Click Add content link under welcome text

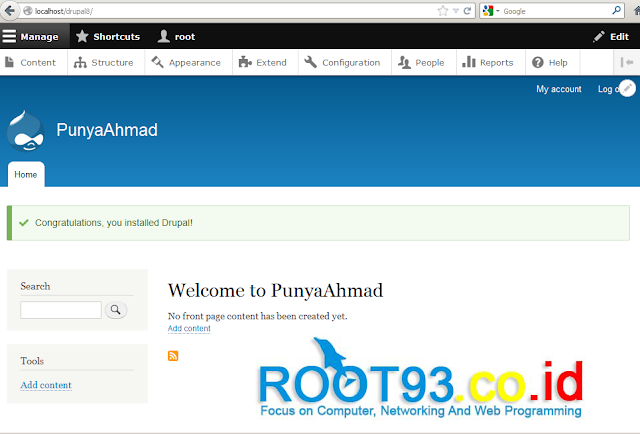[x=189, y=328]
